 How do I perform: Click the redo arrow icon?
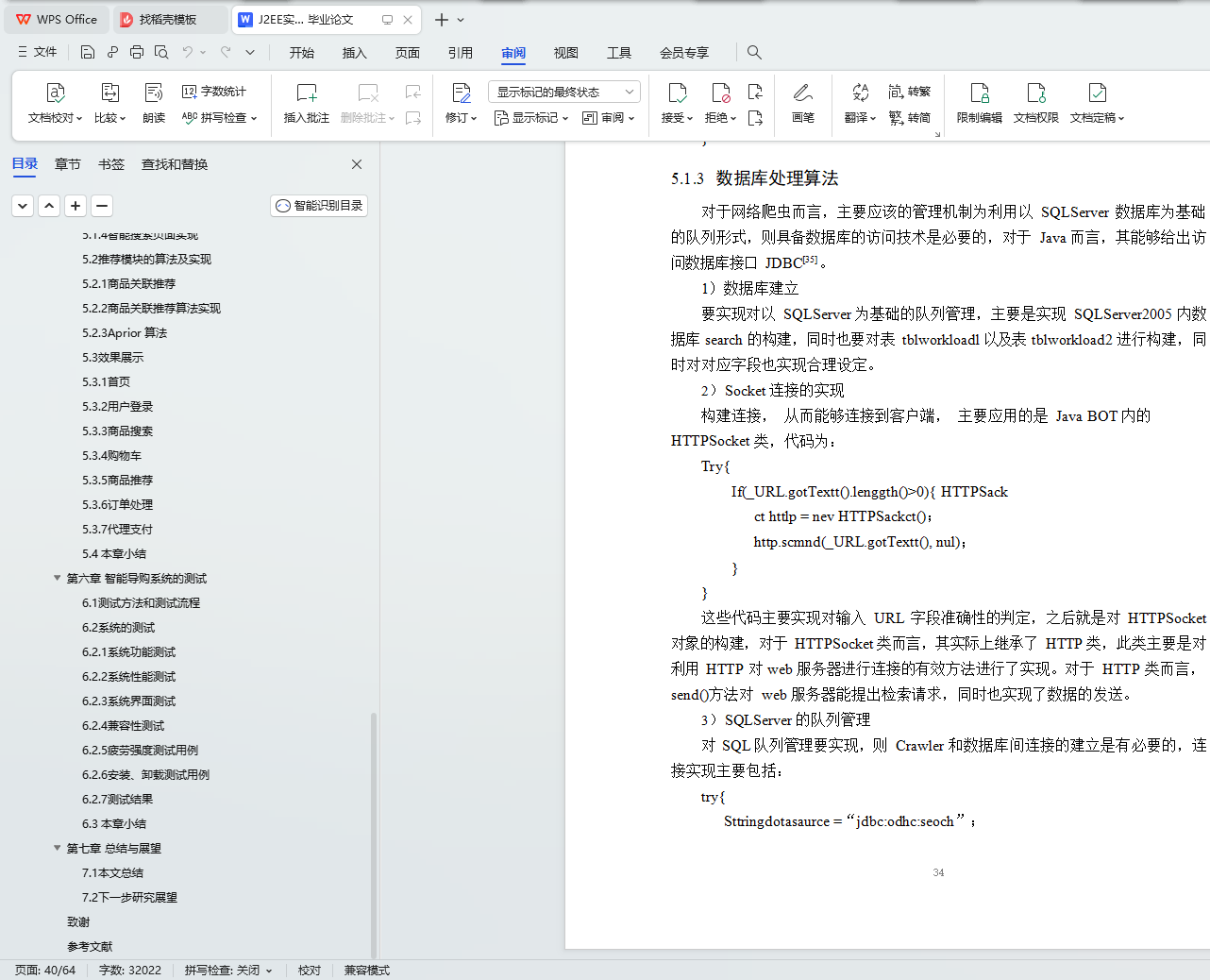[x=226, y=52]
